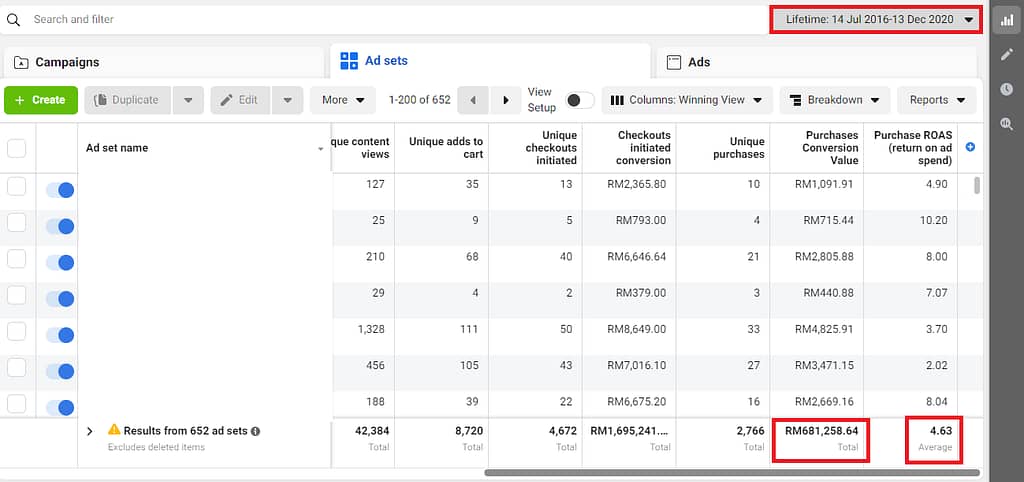Tick the select-all checkbox in header row
1024x482 pixels.
coord(16,148)
